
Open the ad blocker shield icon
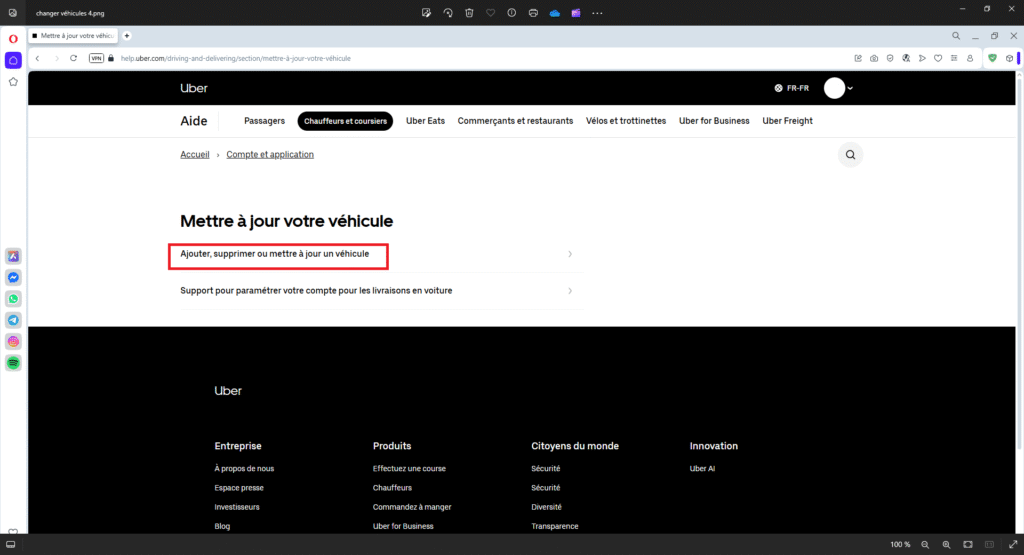pos(890,58)
